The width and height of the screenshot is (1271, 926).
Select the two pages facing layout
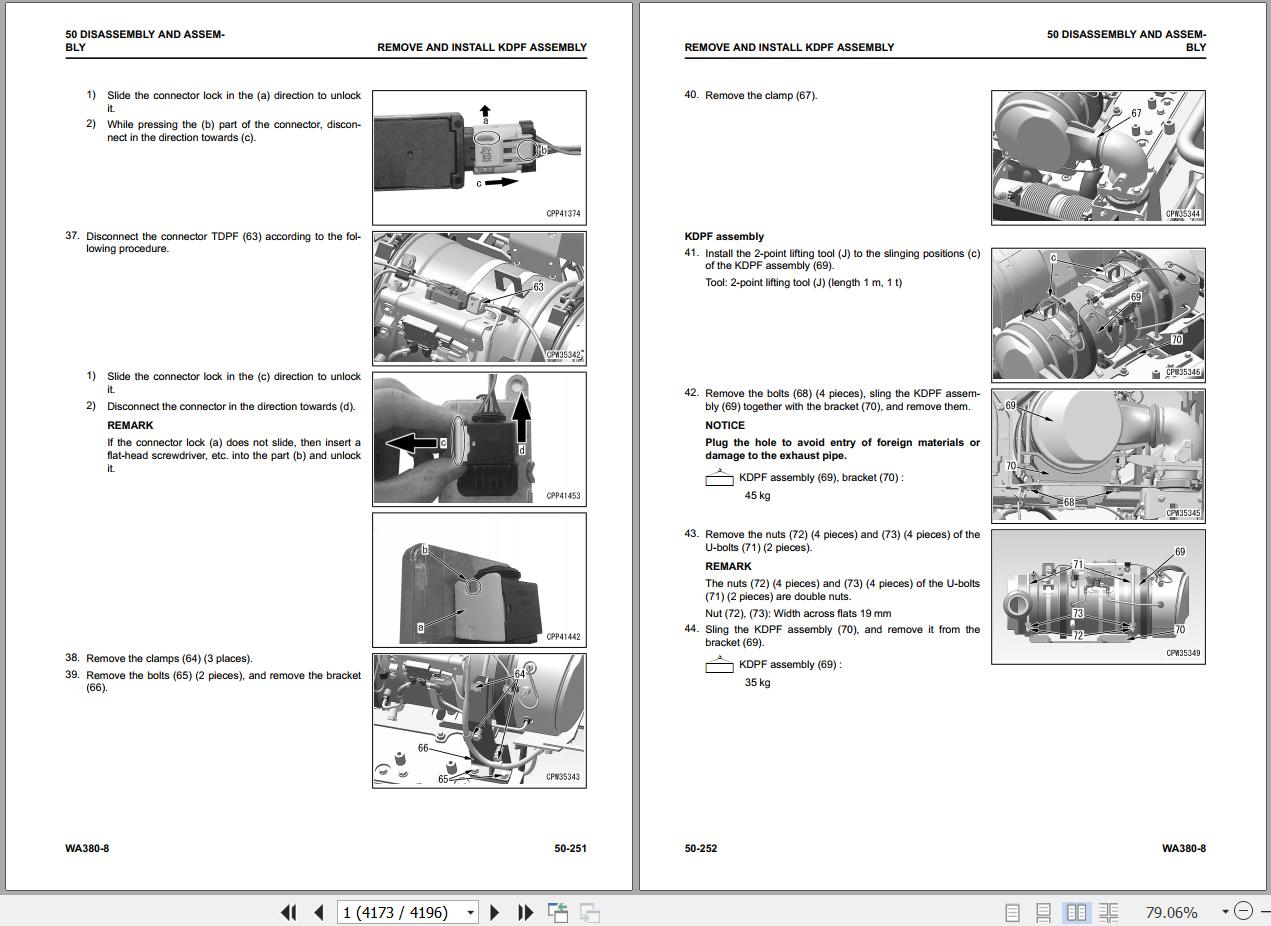pos(1076,912)
